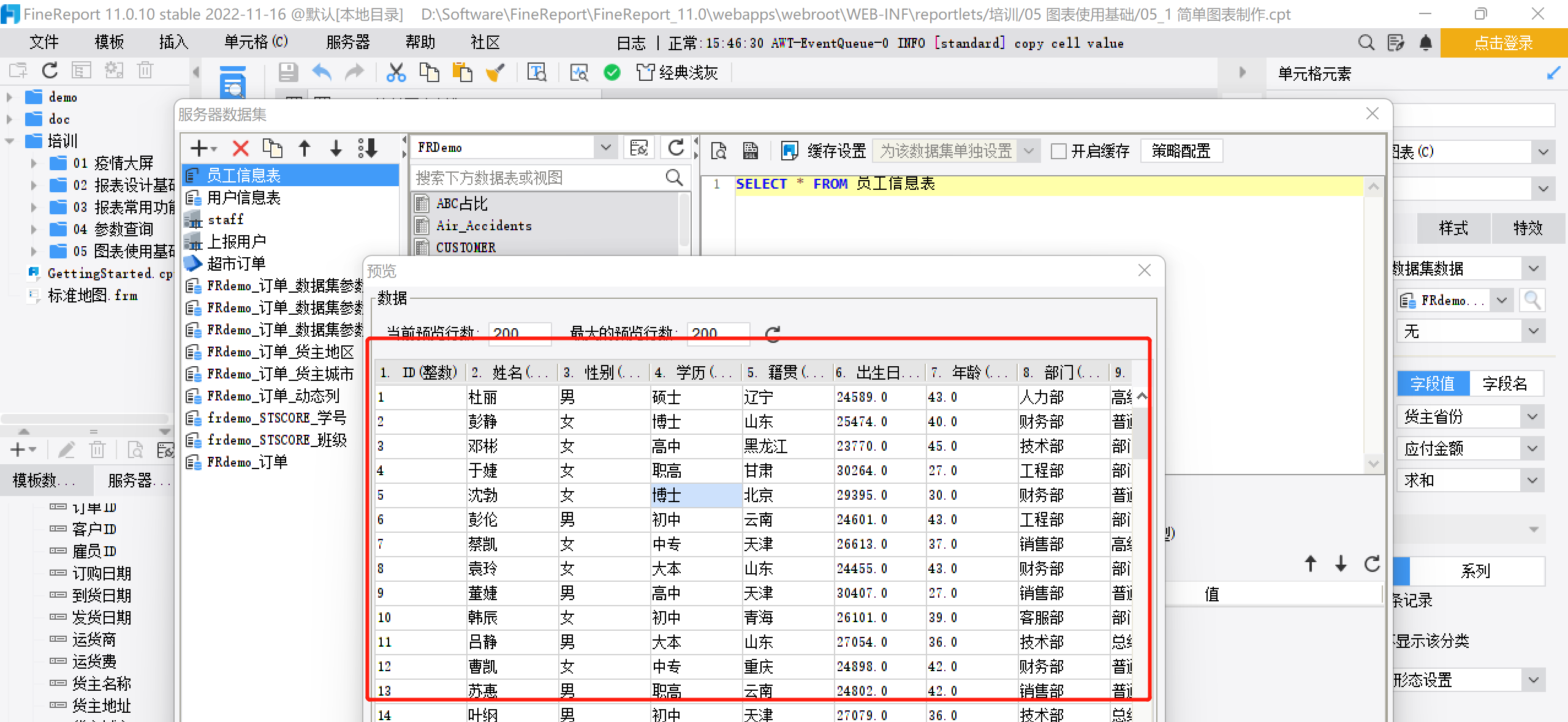Select the 用户信息表 dataset
This screenshot has width=1568, height=722.
point(243,197)
